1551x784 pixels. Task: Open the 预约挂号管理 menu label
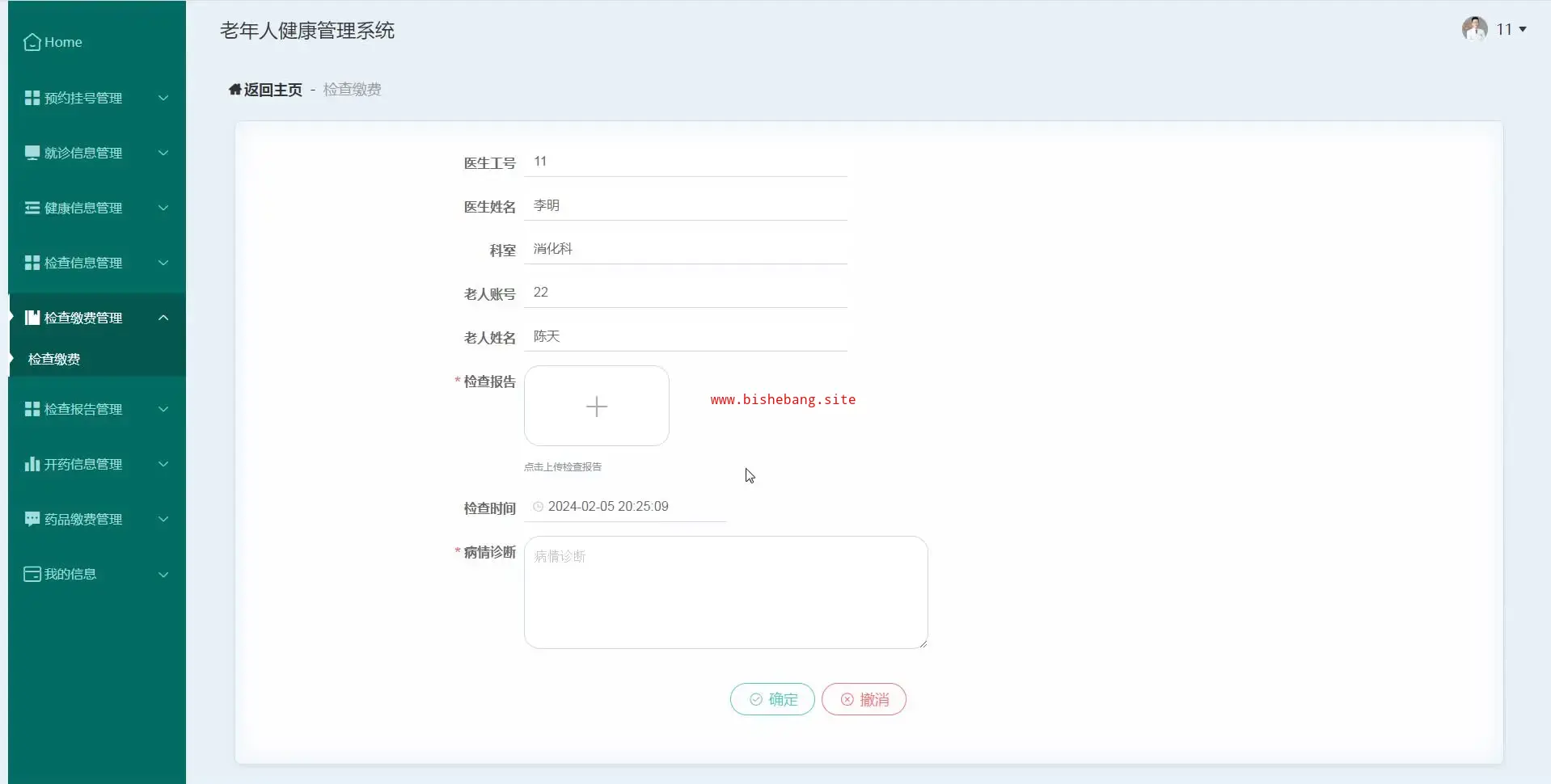click(83, 98)
